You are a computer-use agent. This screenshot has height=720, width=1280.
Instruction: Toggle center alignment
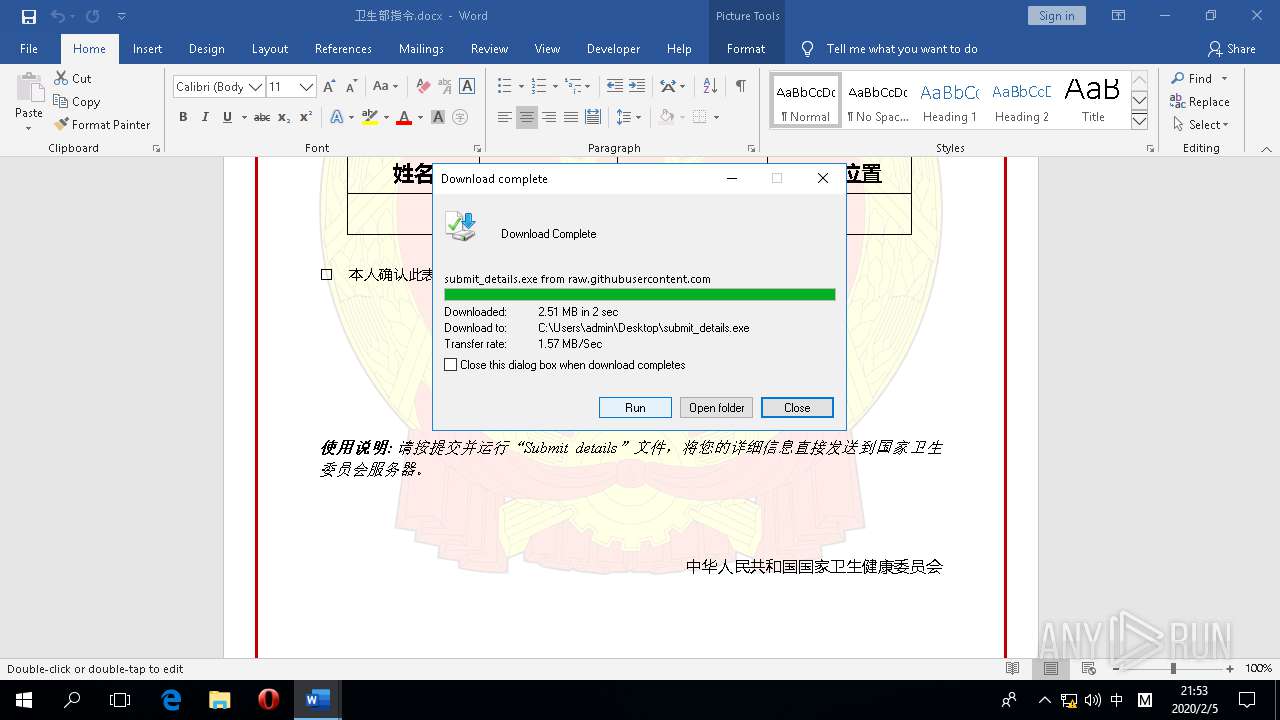527,117
